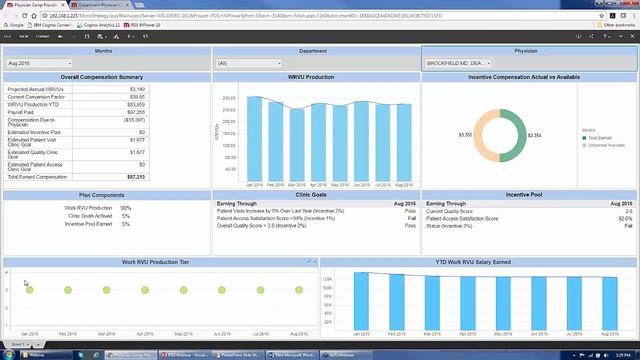
Task: Click the Total Earned green legend swatch
Action: [x=584, y=138]
